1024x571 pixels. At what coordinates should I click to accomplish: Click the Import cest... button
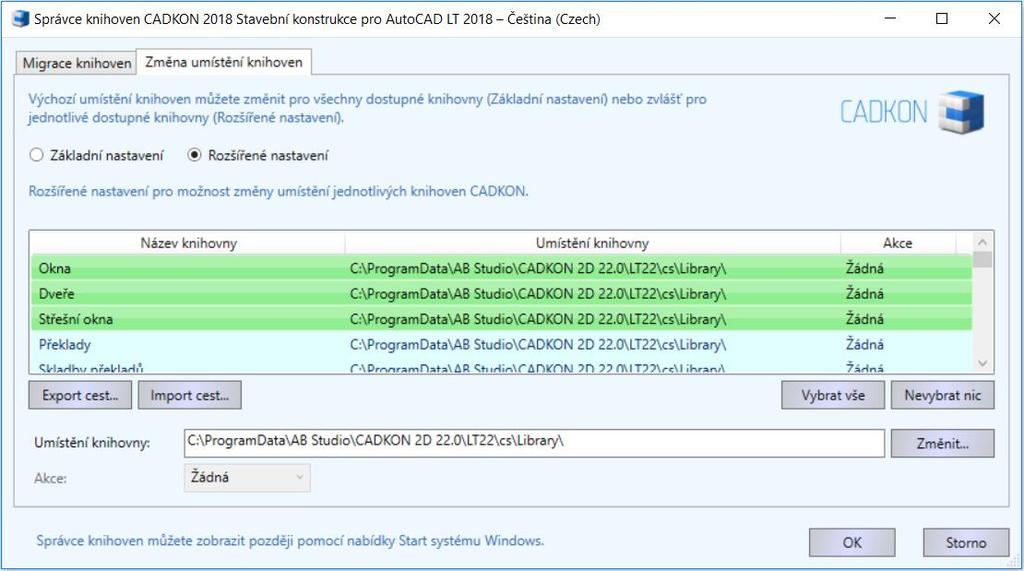coord(189,395)
